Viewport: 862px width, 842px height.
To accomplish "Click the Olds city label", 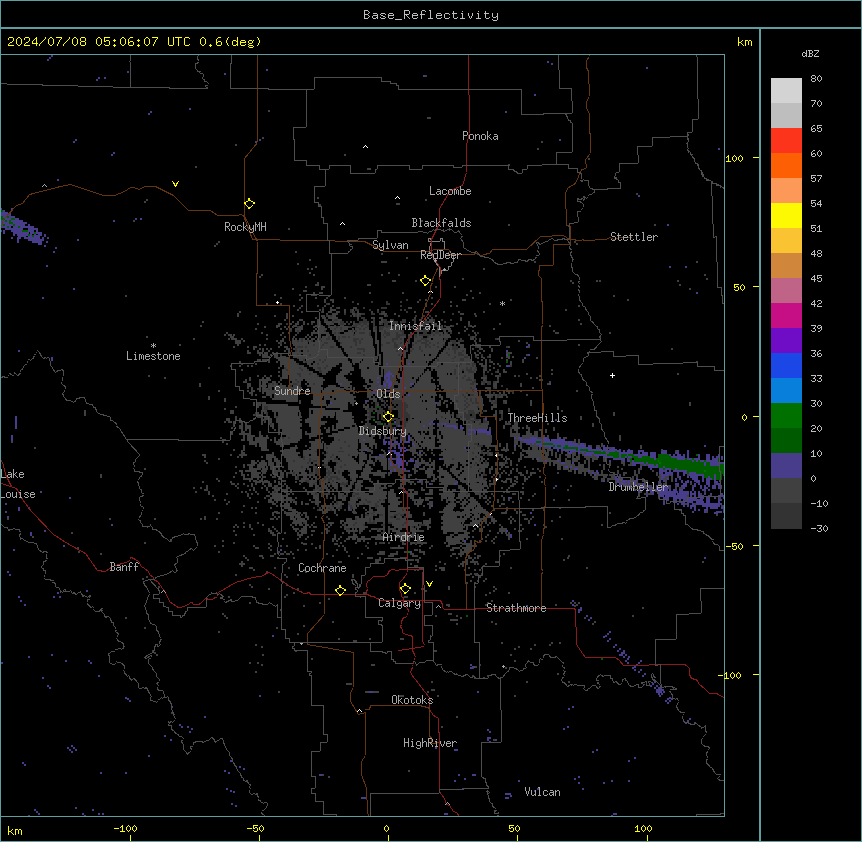I will pyautogui.click(x=388, y=394).
